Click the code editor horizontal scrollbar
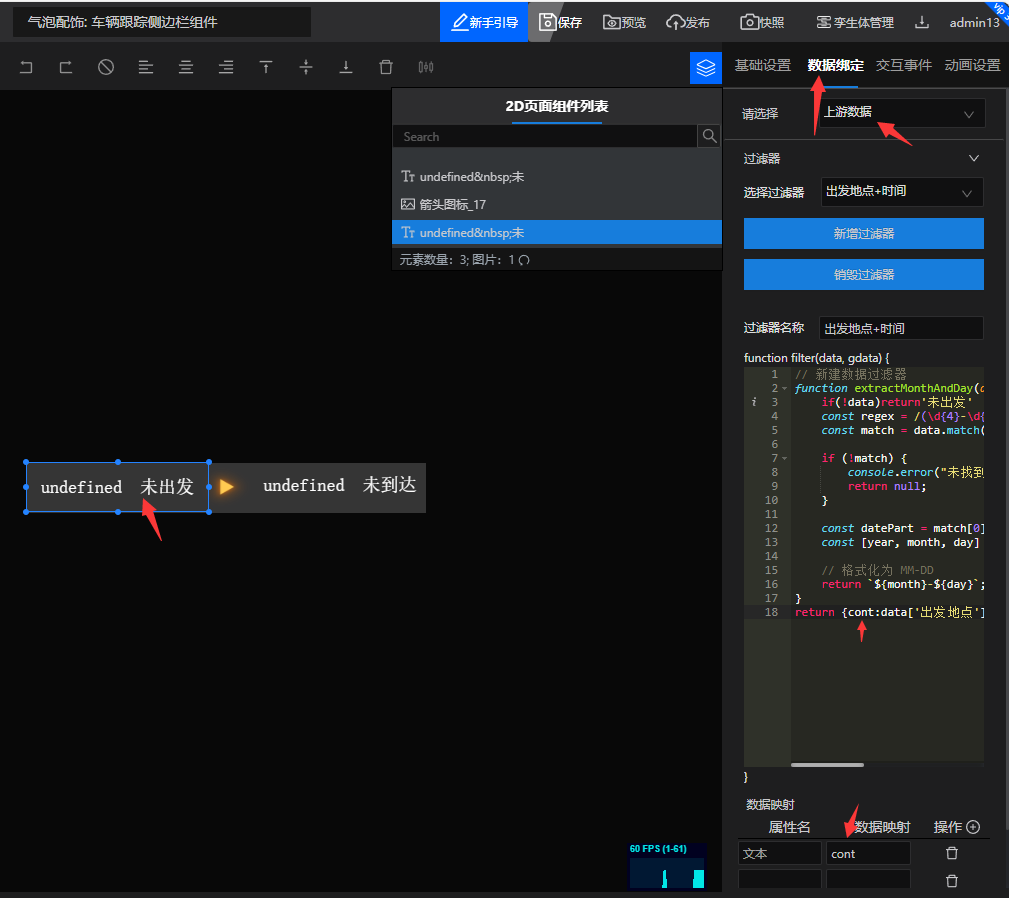Screen dimensions: 1009x898 (x=827, y=765)
